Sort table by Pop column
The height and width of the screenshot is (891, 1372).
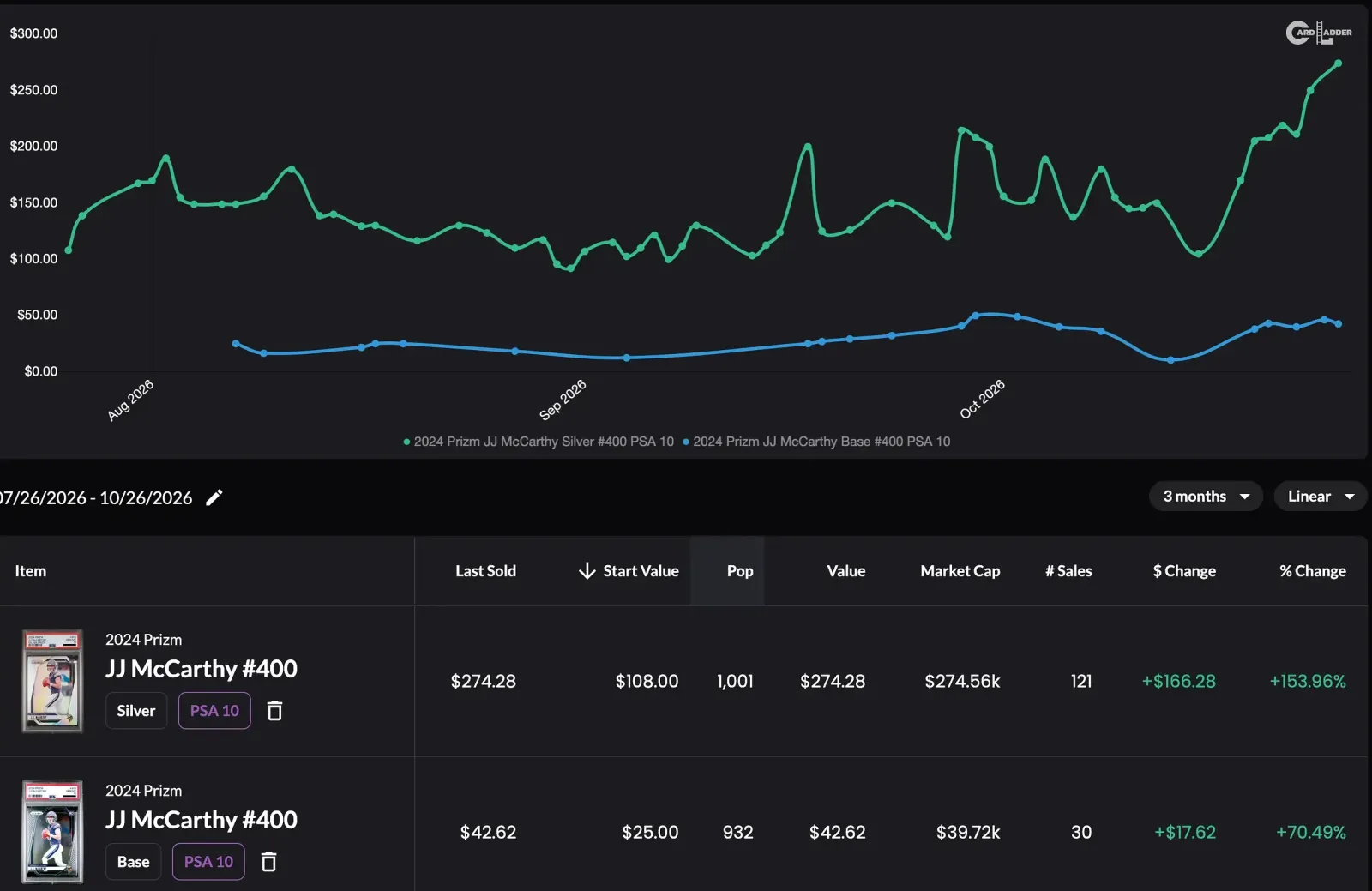(x=740, y=571)
